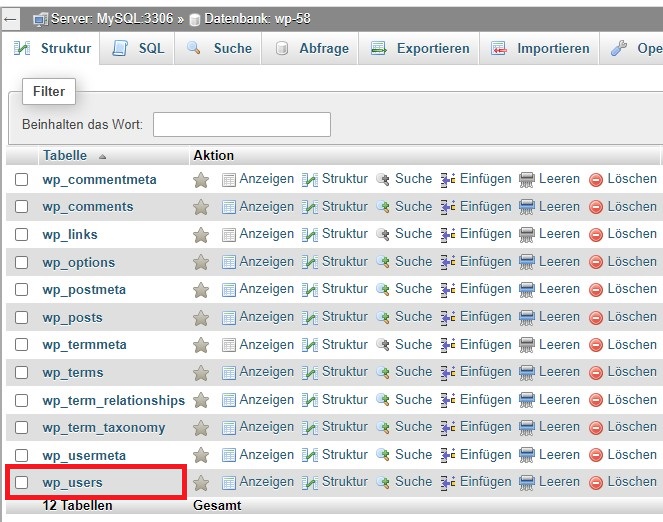The height and width of the screenshot is (522, 663).
Task: Tick the checkbox for wp_links
Action: click(22, 234)
